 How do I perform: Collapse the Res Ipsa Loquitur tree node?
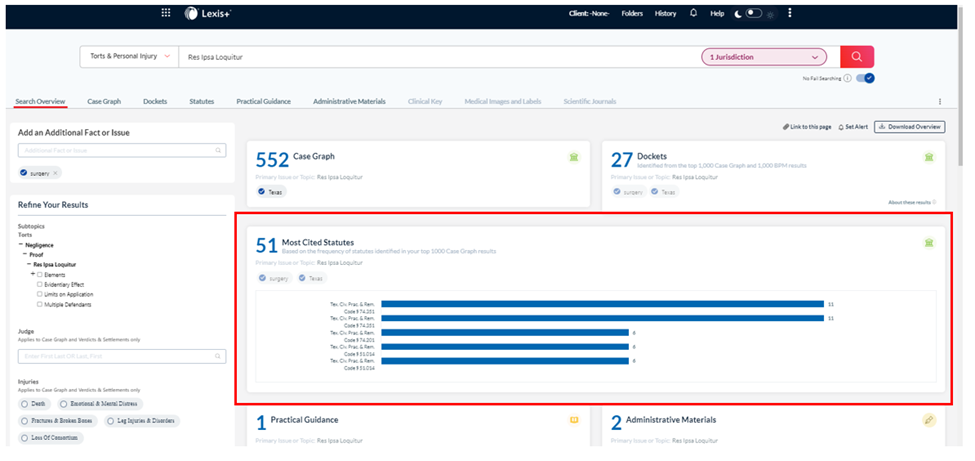29,264
